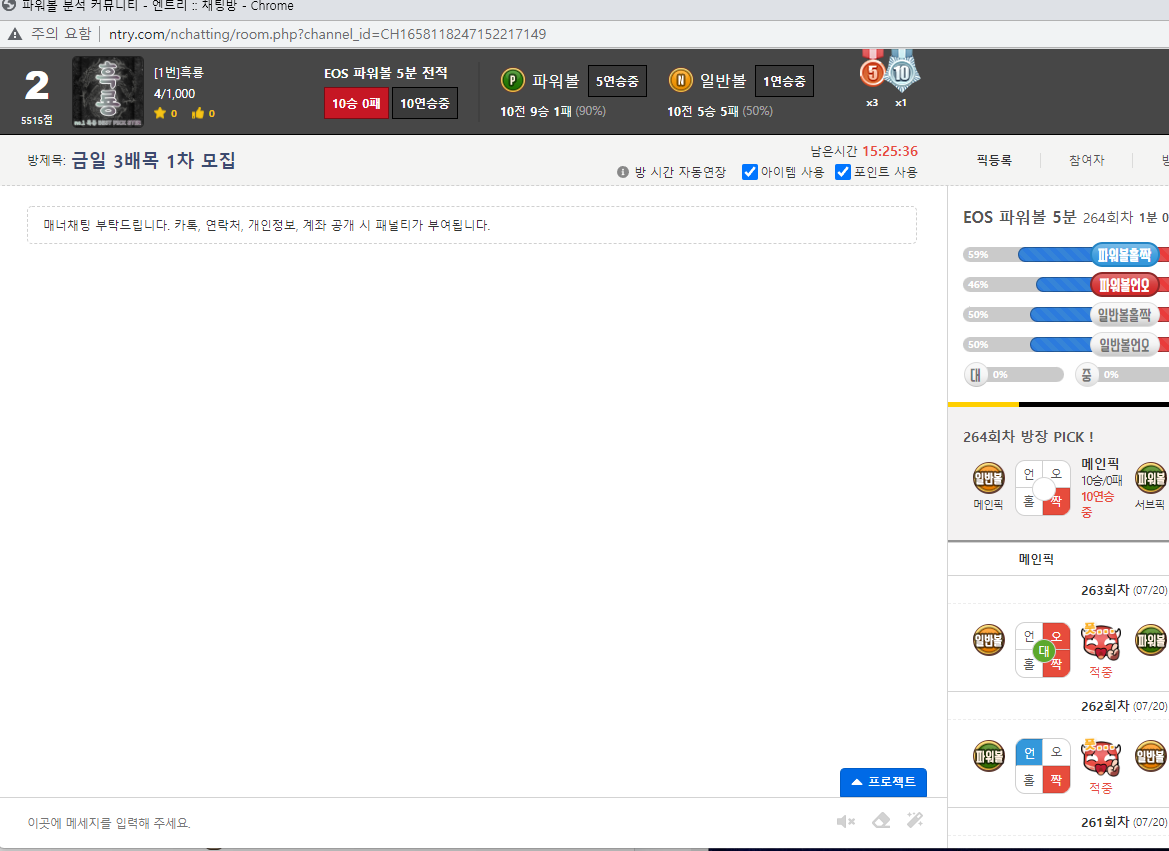This screenshot has height=851, width=1169.
Task: Click the 흑룡 profile avatar thumbnail
Action: click(x=102, y=92)
